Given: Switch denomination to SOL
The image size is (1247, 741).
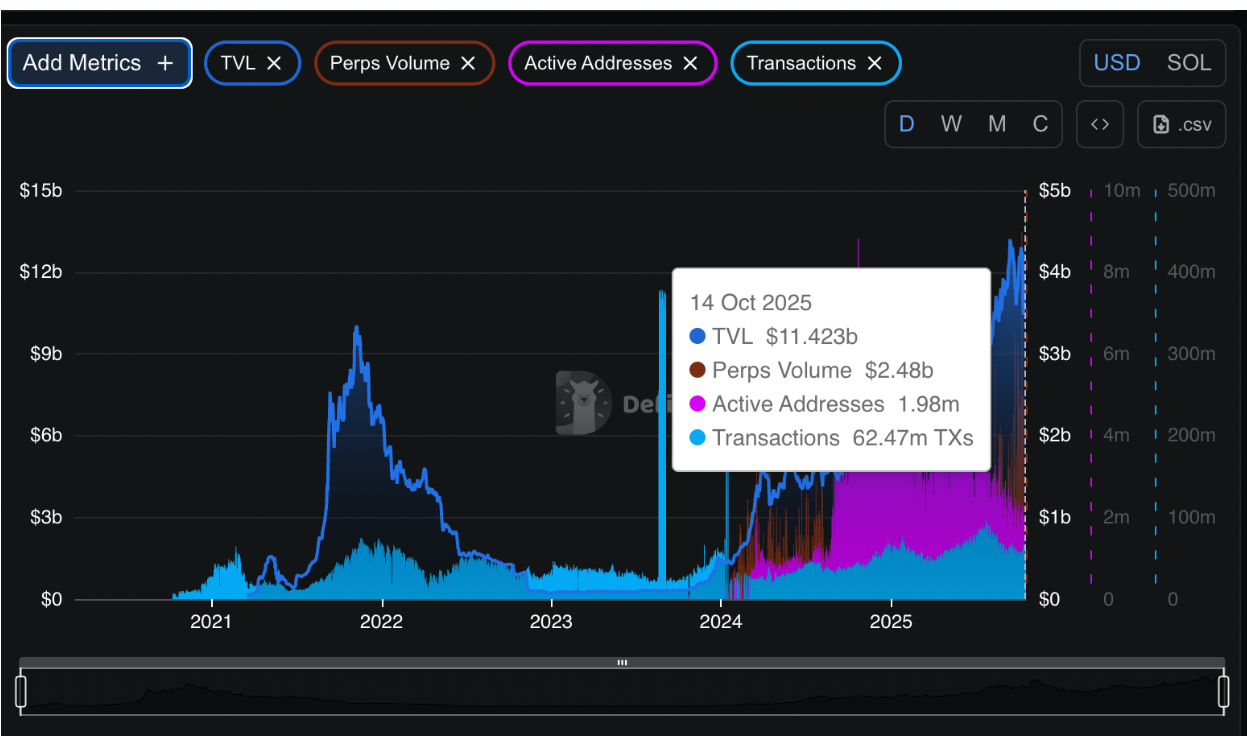Looking at the screenshot, I should tap(1189, 63).
